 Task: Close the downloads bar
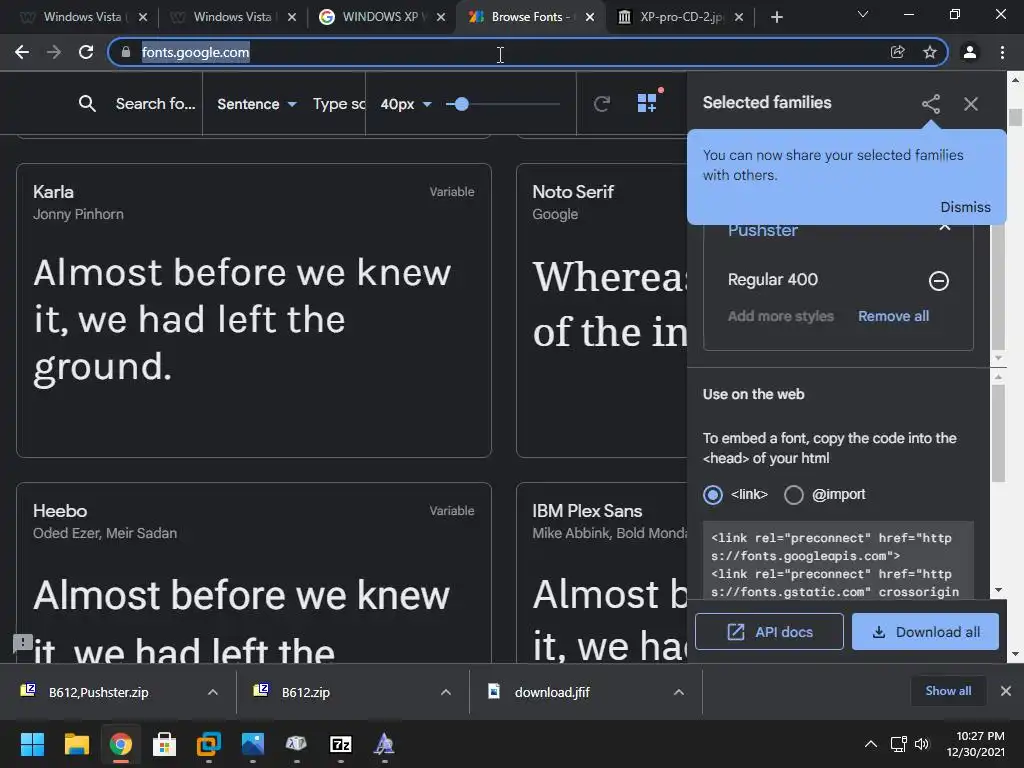click(x=1006, y=691)
